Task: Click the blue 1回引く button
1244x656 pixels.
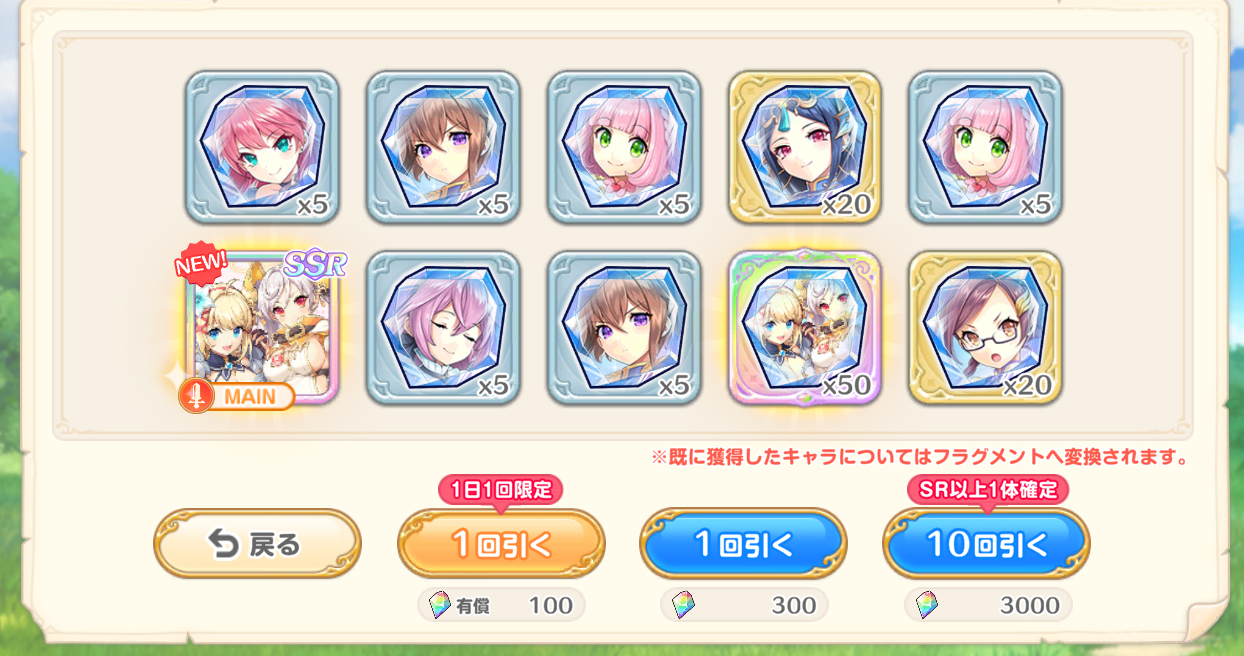Action: [743, 544]
